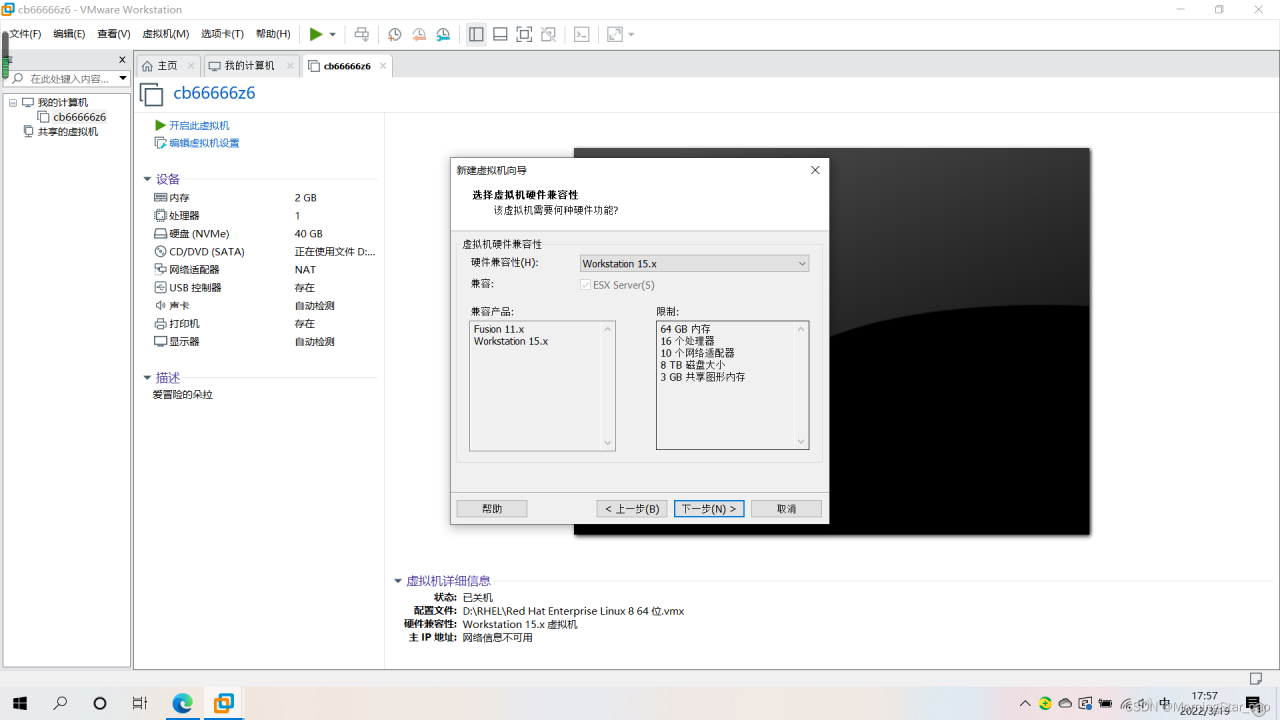Click the Unity mode toolbar icon
The height and width of the screenshot is (720, 1280).
click(548, 35)
